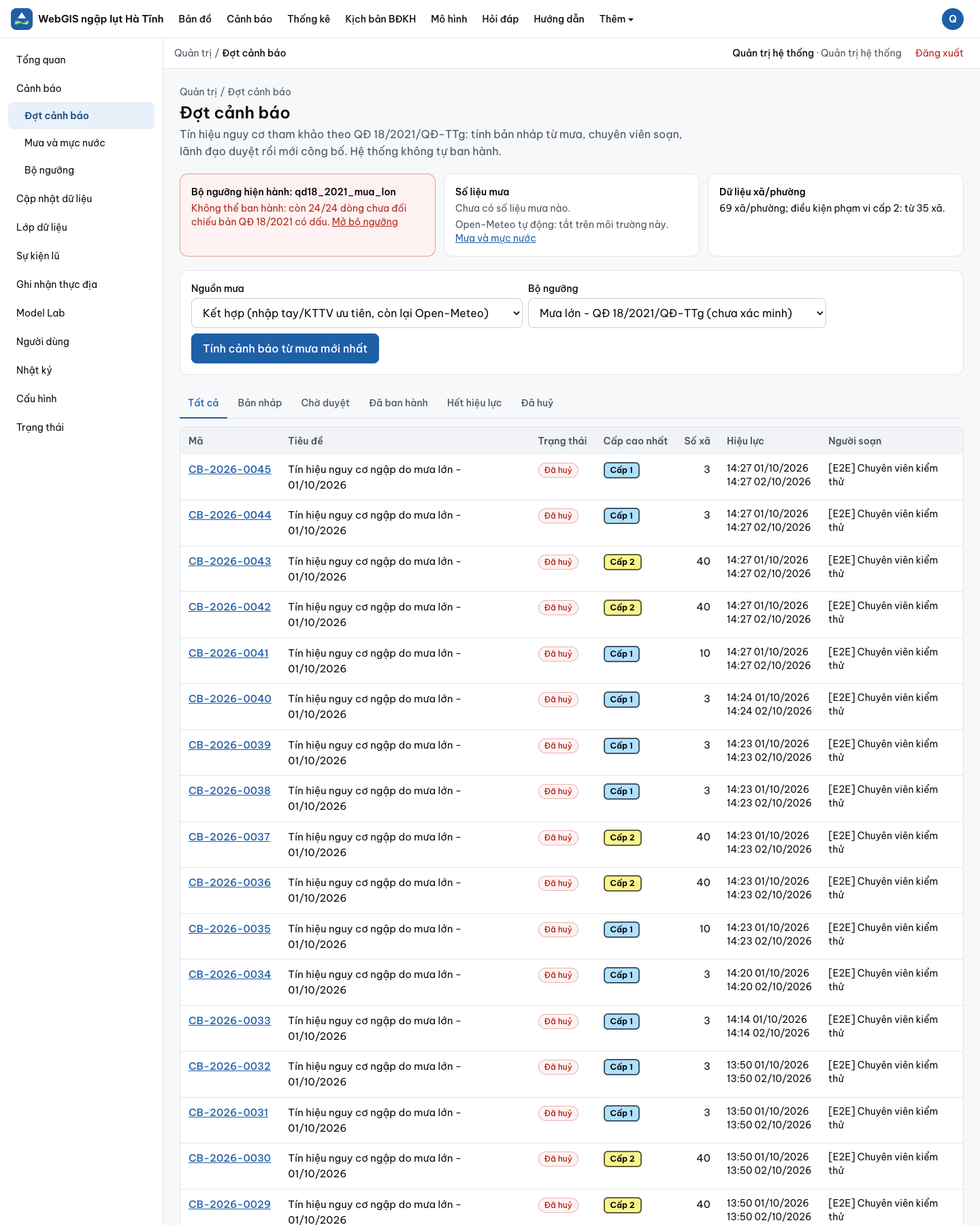This screenshot has width=980, height=1225.
Task: Click the Quản trị breadcrumb in top bar
Action: click(193, 53)
